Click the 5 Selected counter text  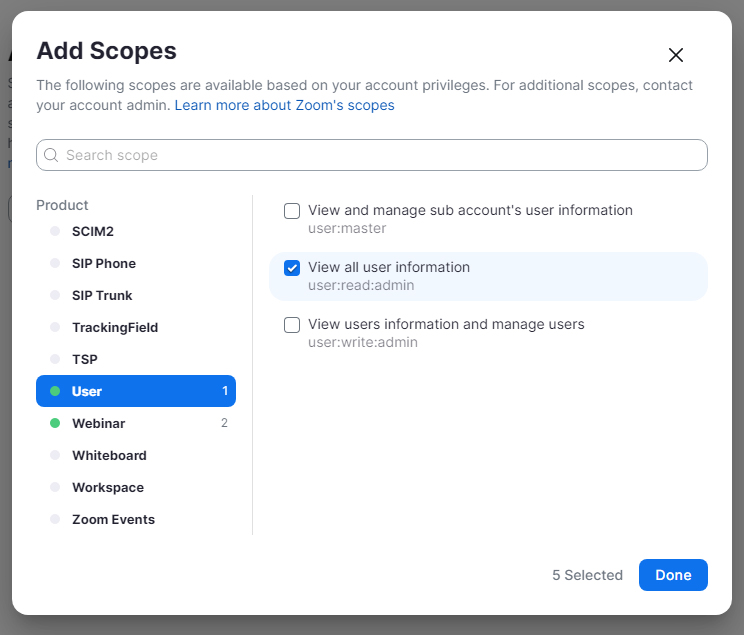(587, 575)
